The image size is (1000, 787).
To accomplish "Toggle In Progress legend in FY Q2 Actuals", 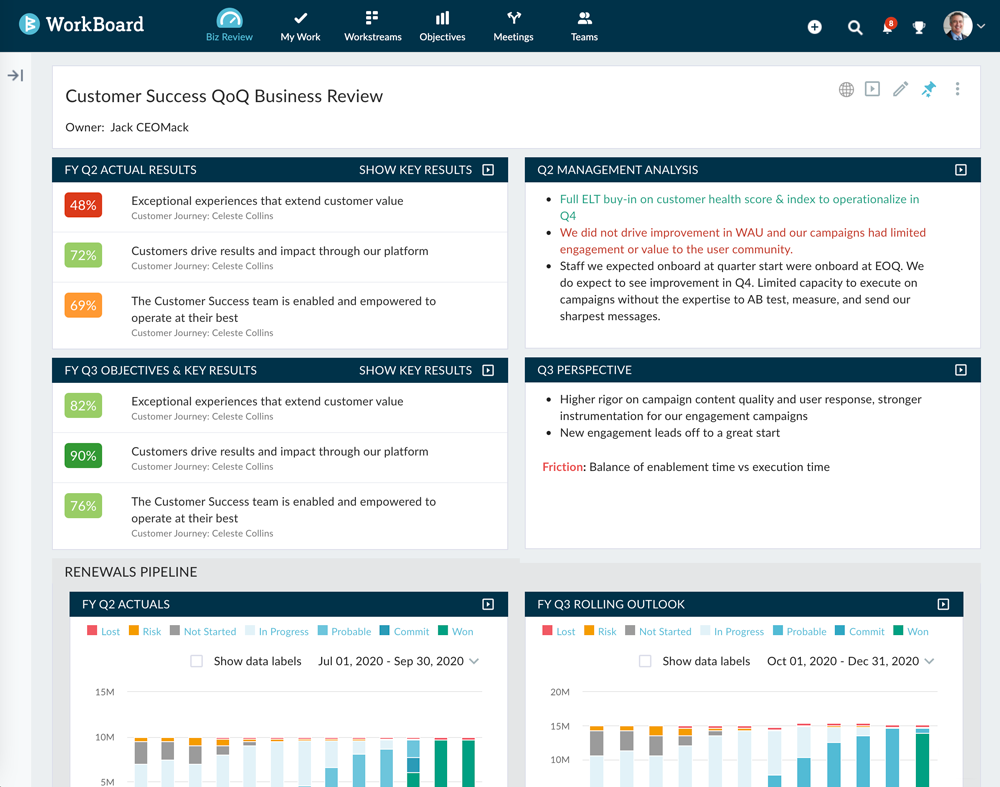I will [277, 631].
